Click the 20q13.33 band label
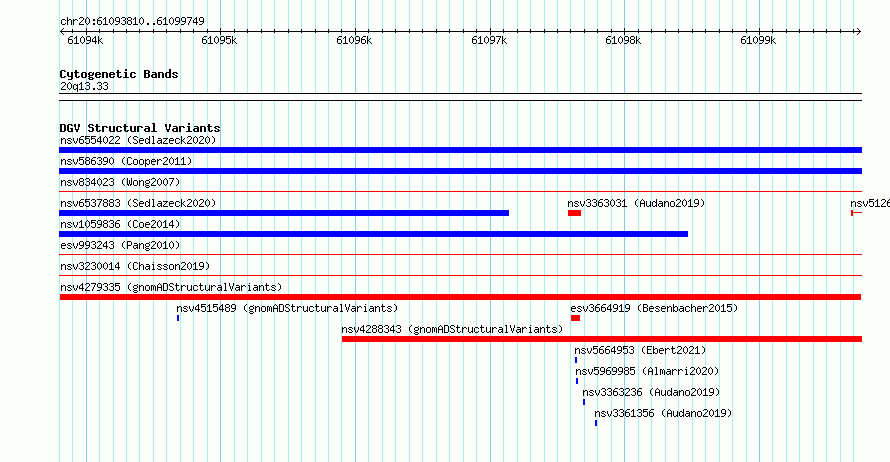 tap(84, 86)
